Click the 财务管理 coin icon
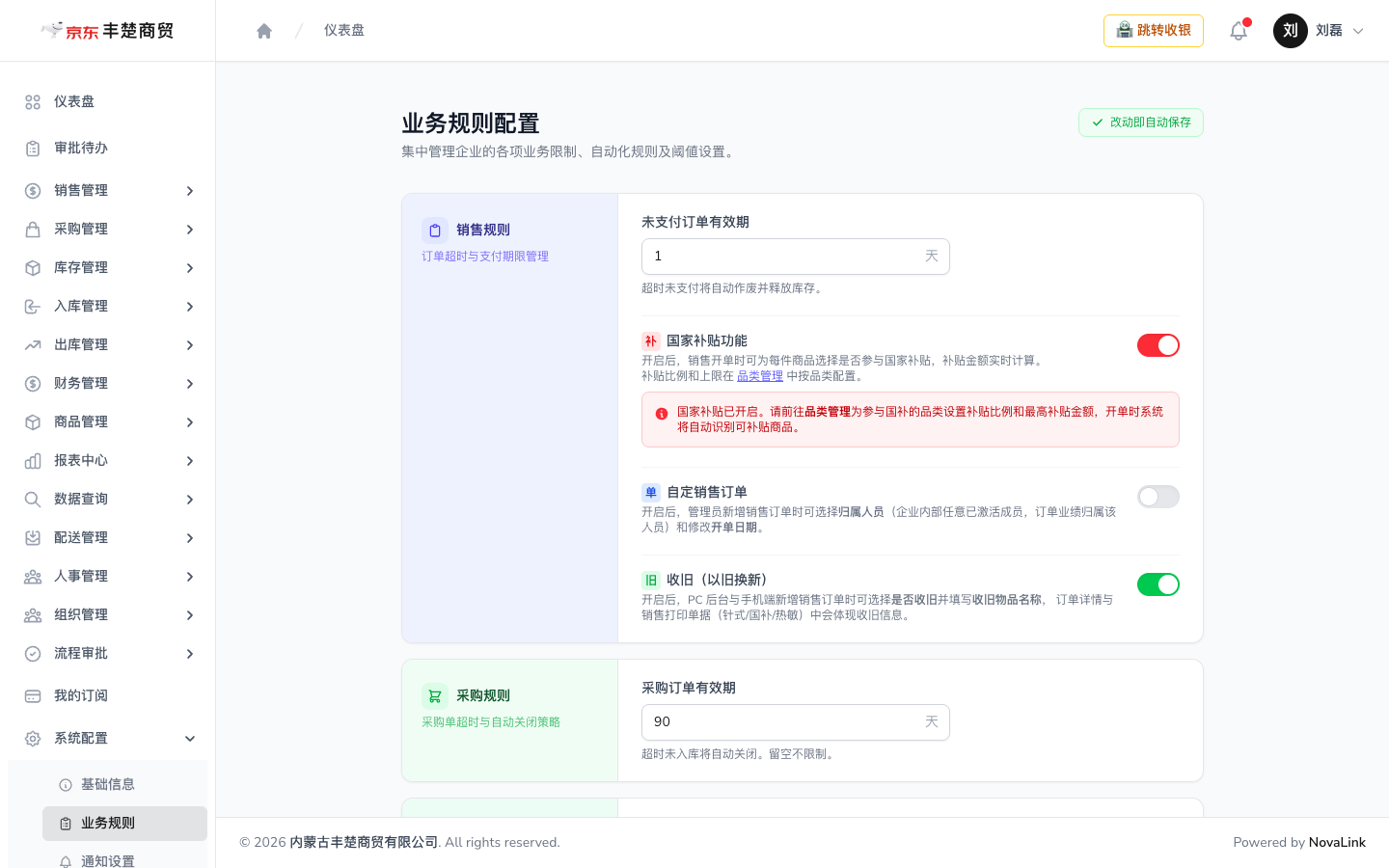The height and width of the screenshot is (868, 1389). pos(33,384)
